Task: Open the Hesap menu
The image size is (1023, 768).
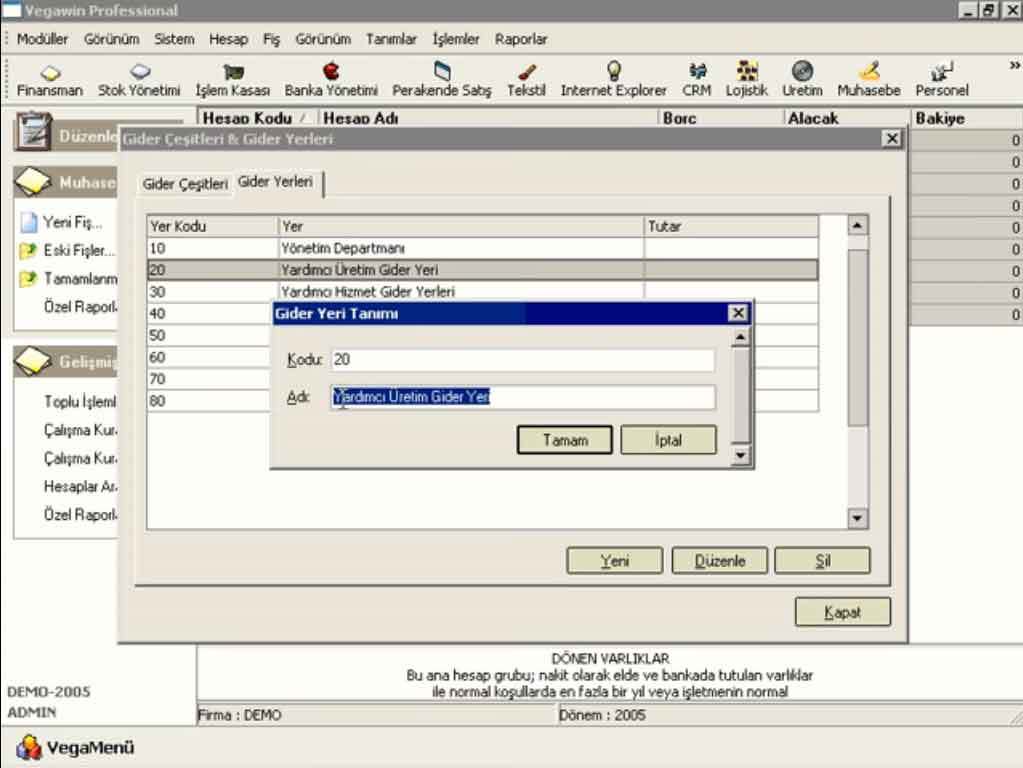Action: pos(228,39)
